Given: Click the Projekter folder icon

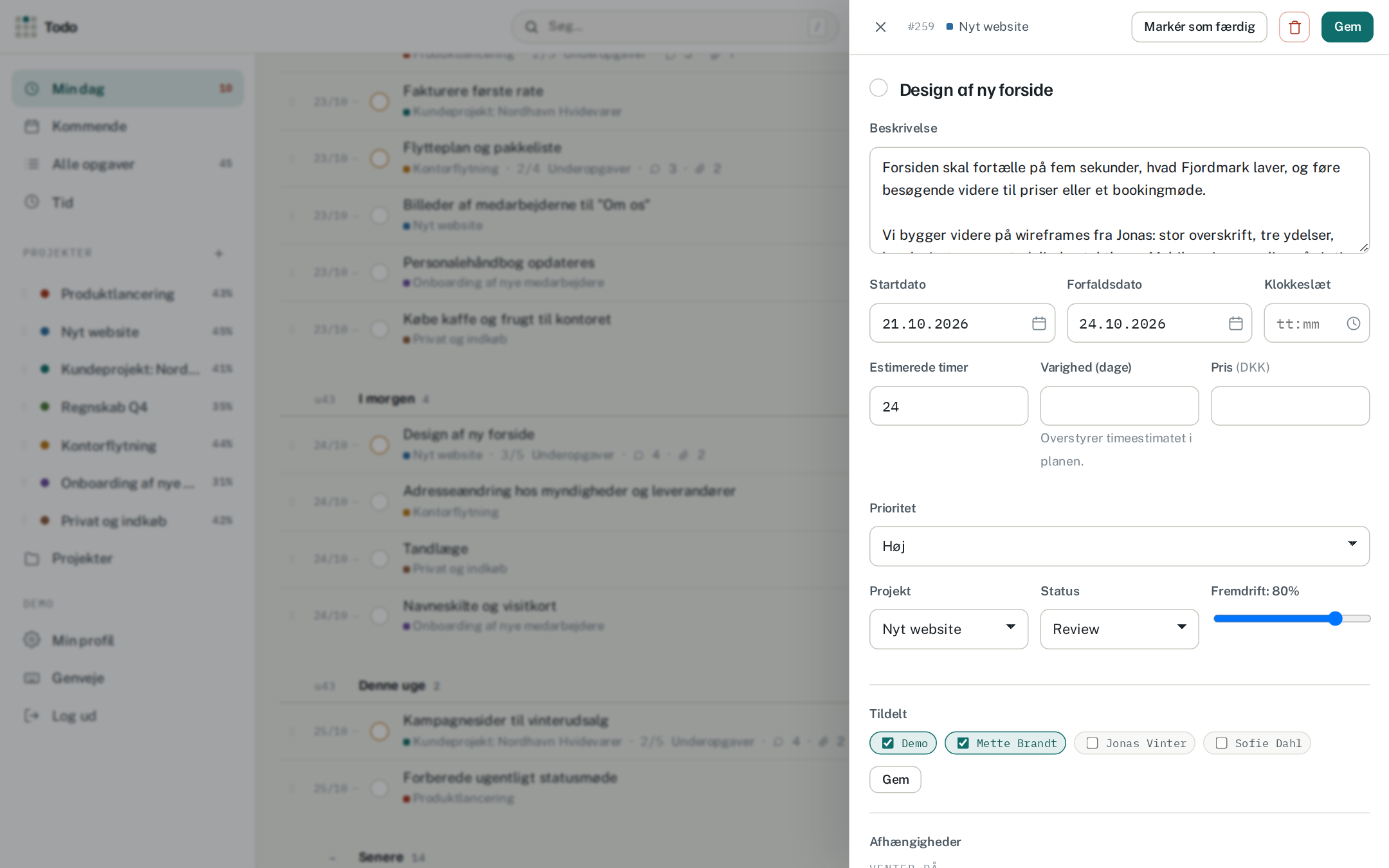Looking at the screenshot, I should point(32,558).
